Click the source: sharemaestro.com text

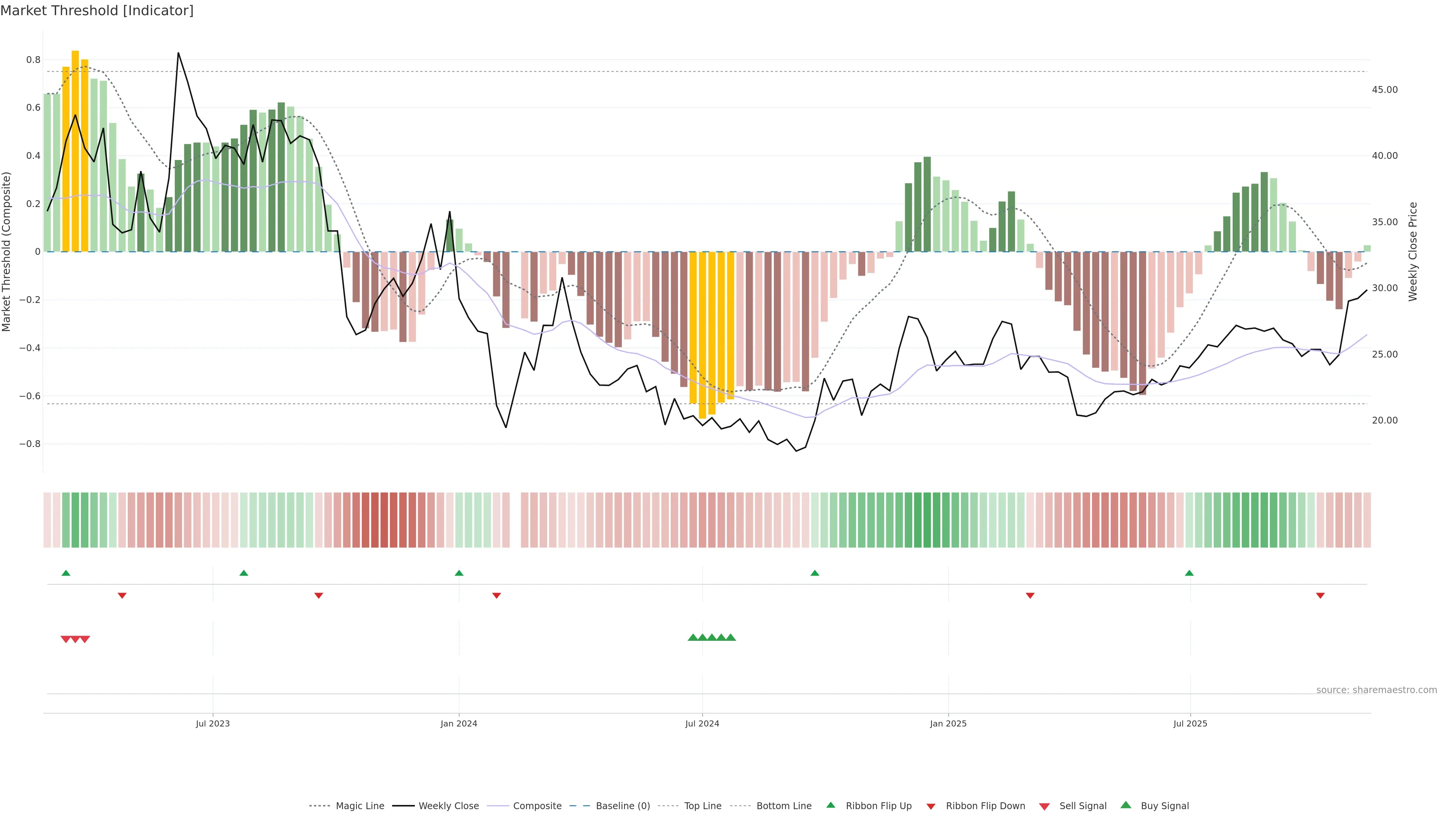point(1376,690)
